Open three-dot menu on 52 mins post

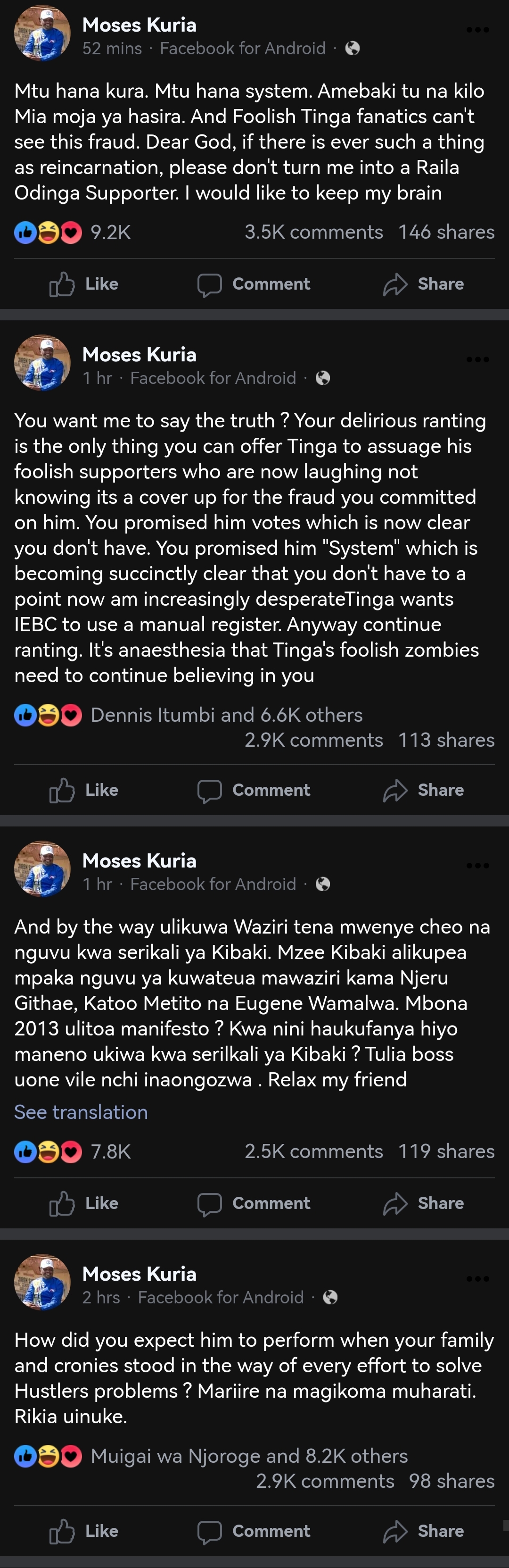point(477,30)
